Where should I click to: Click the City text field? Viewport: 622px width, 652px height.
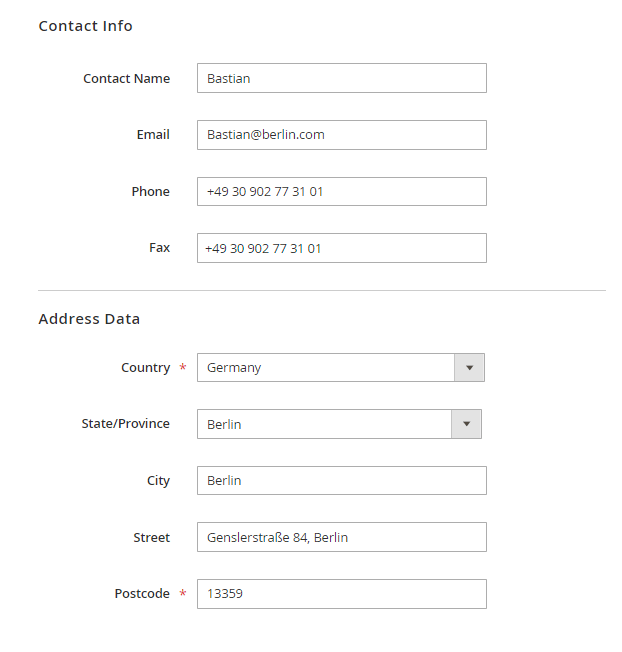pos(341,481)
